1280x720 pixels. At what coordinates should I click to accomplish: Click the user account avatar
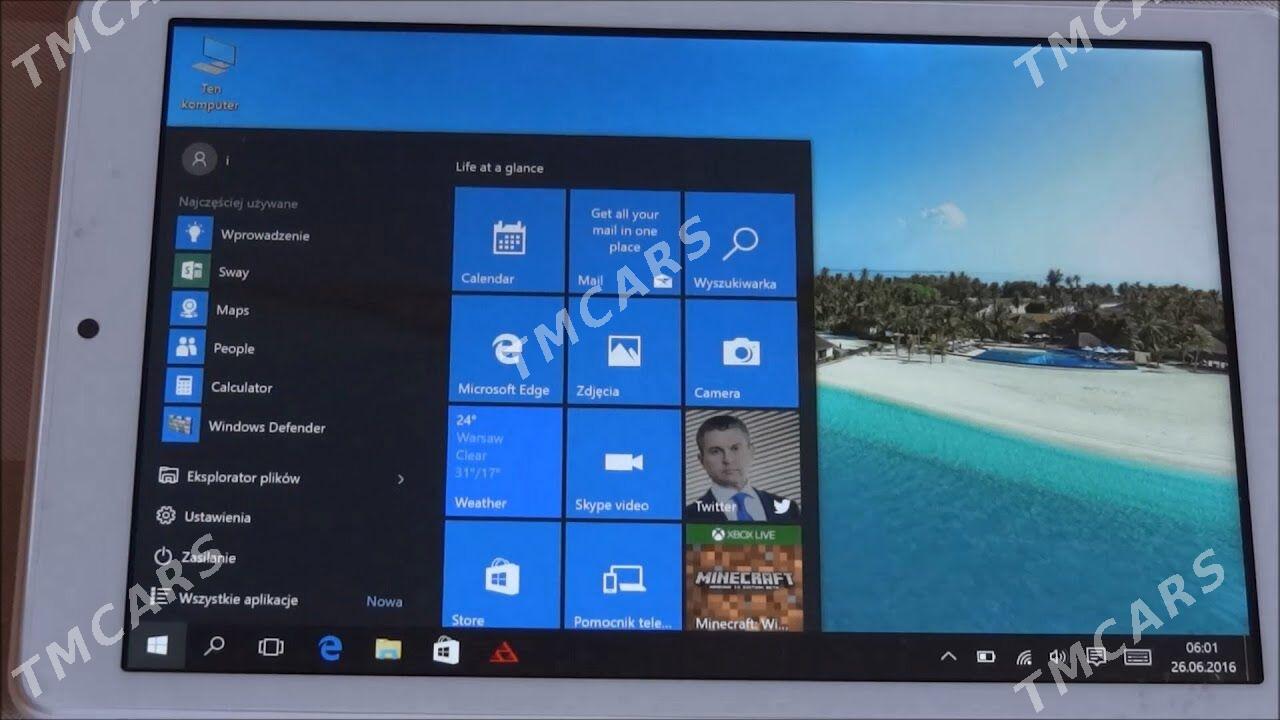pyautogui.click(x=199, y=158)
